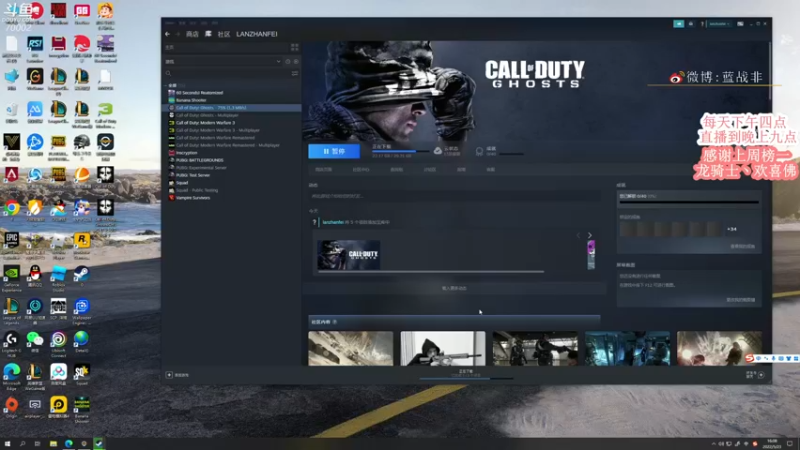Show previous activity items with left chevron
This screenshot has height=450, width=800.
[x=578, y=235]
